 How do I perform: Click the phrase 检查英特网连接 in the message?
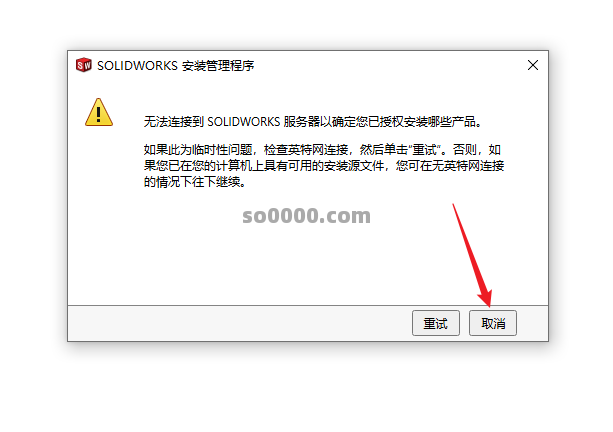coord(306,150)
